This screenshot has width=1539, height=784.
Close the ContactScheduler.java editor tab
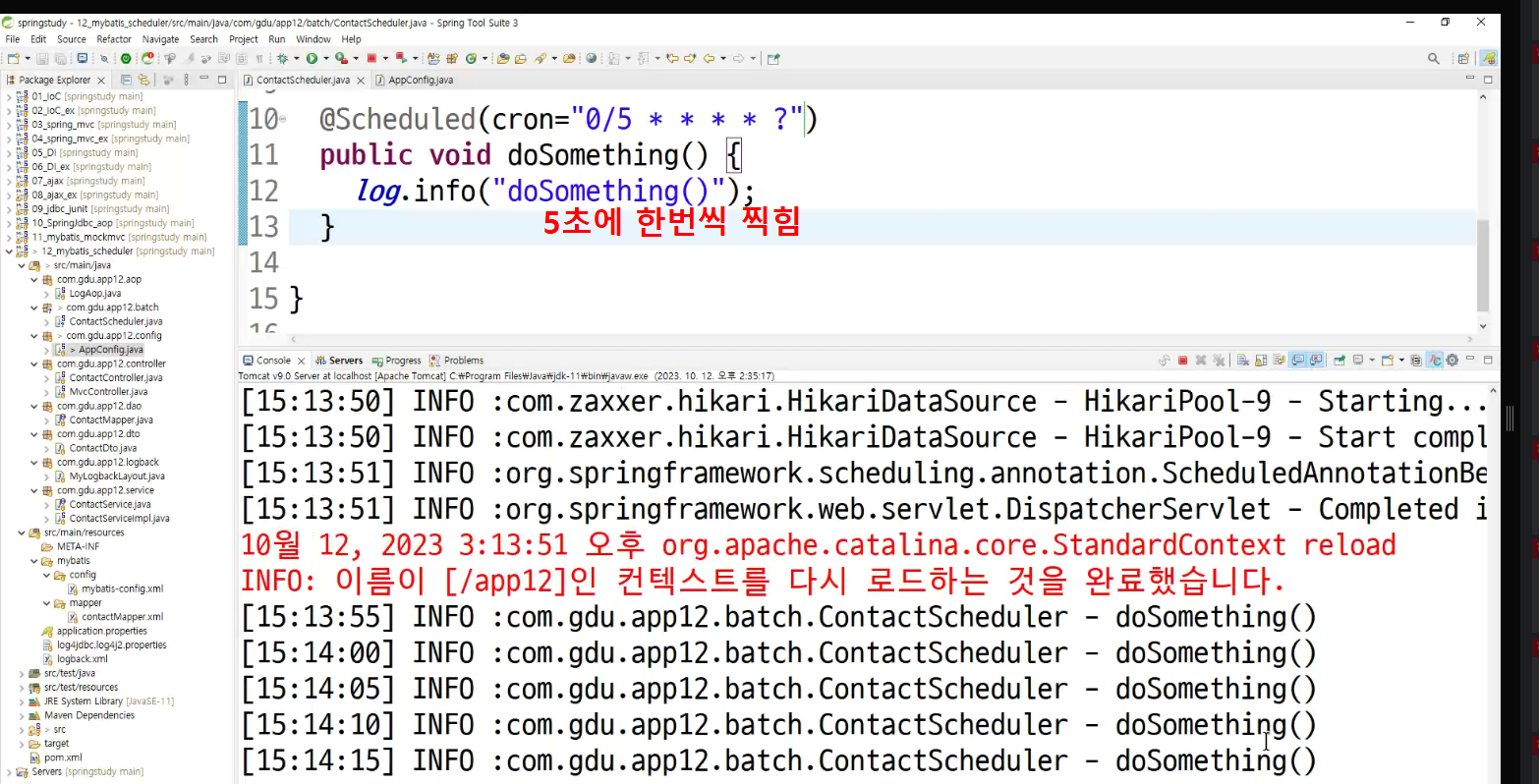pos(361,80)
